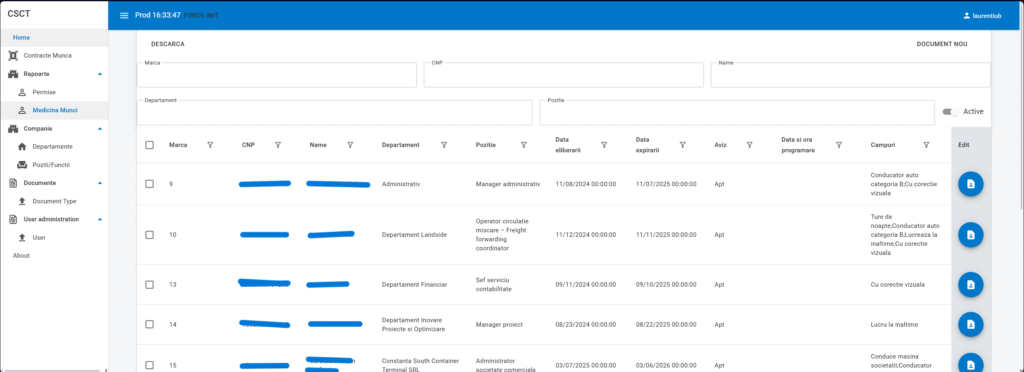Screen dimensions: 1024x372
Task: Click 'Departament Landside' cell
Action: point(414,234)
